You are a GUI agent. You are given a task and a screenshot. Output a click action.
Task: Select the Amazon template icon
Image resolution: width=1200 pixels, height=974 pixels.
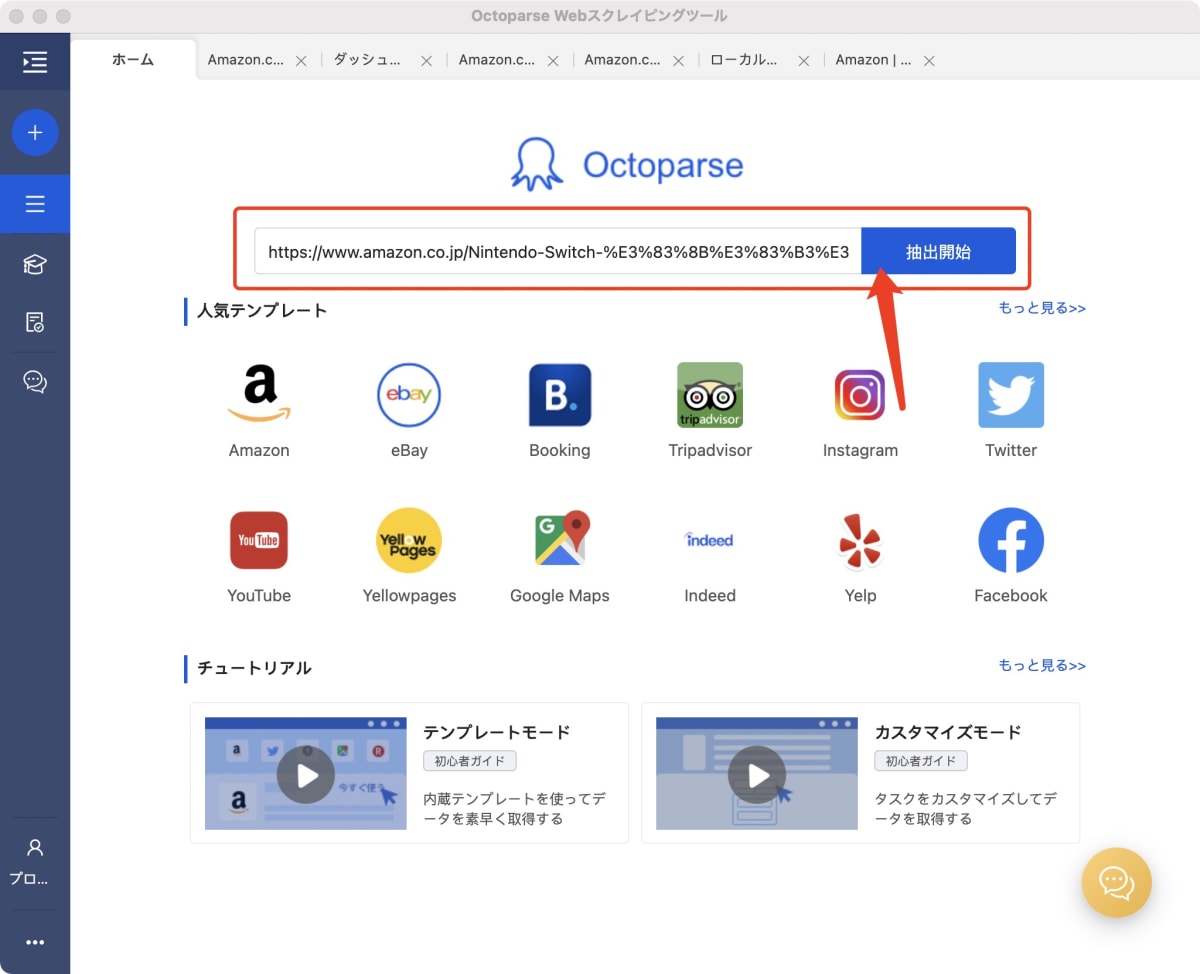tap(259, 394)
